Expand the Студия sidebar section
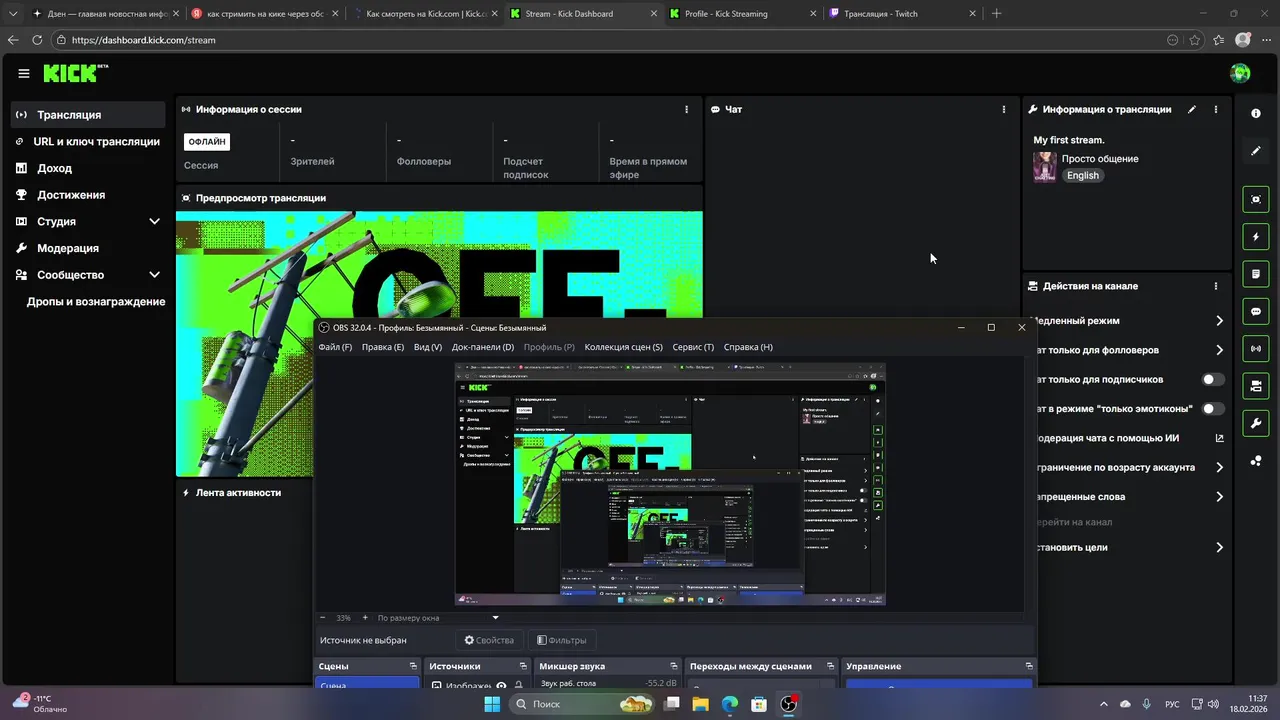 click(x=154, y=221)
